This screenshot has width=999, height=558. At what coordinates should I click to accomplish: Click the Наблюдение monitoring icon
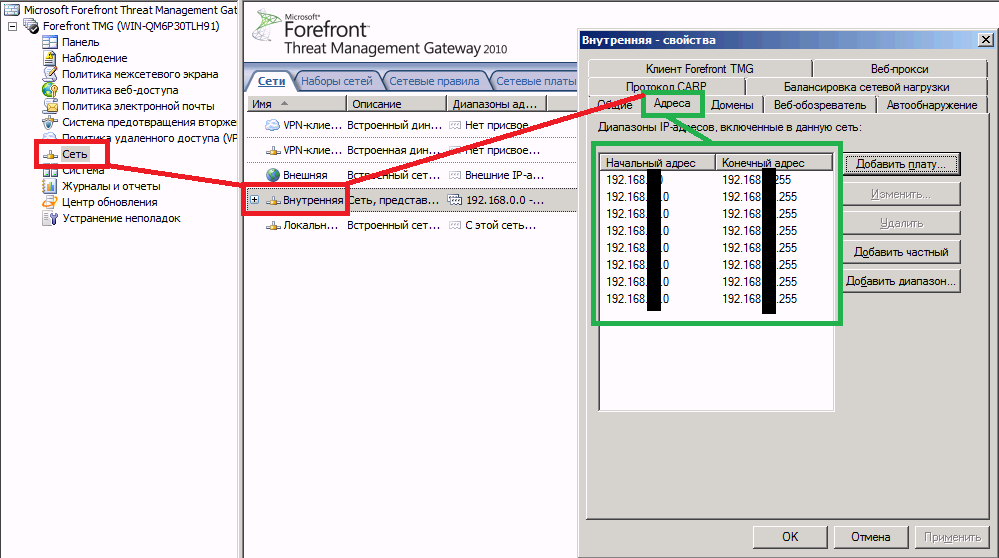pyautogui.click(x=50, y=58)
